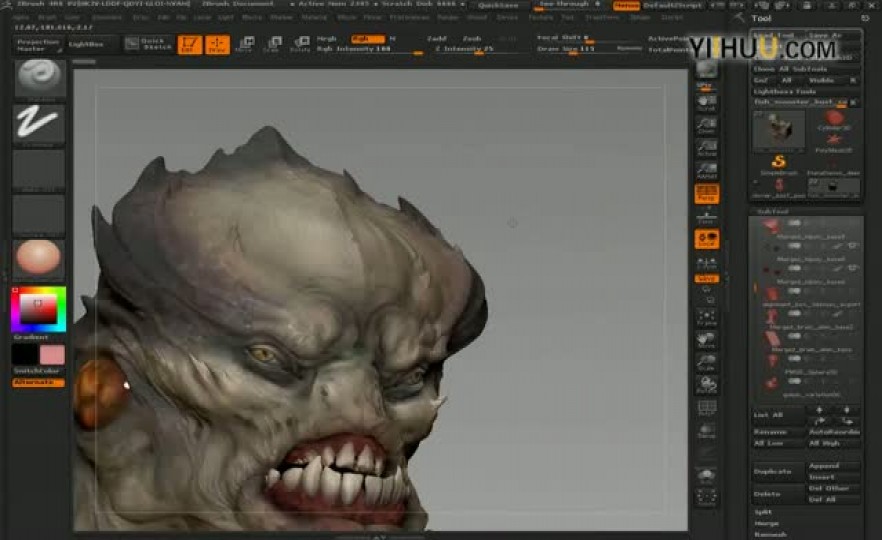Expand the Split section
This screenshot has width=882, height=540.
tap(763, 512)
